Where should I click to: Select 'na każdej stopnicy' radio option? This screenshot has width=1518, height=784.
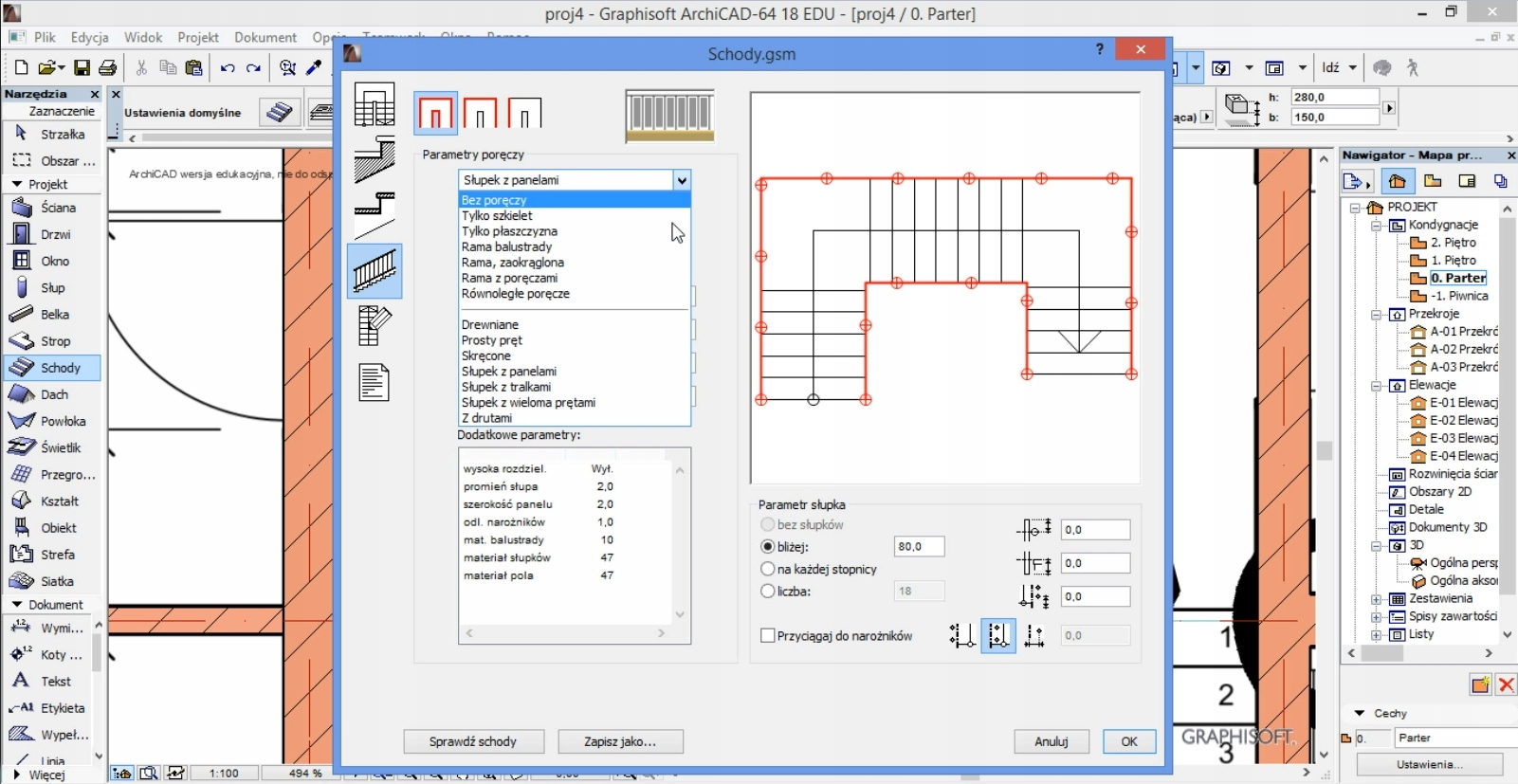pos(768,569)
